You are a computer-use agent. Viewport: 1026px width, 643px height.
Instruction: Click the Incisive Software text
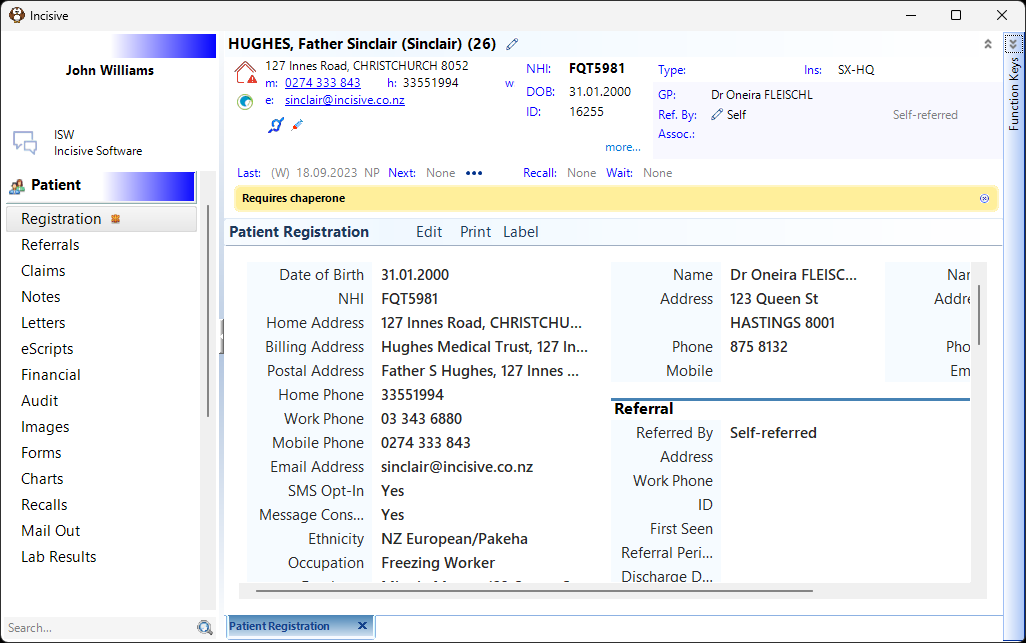tap(98, 151)
